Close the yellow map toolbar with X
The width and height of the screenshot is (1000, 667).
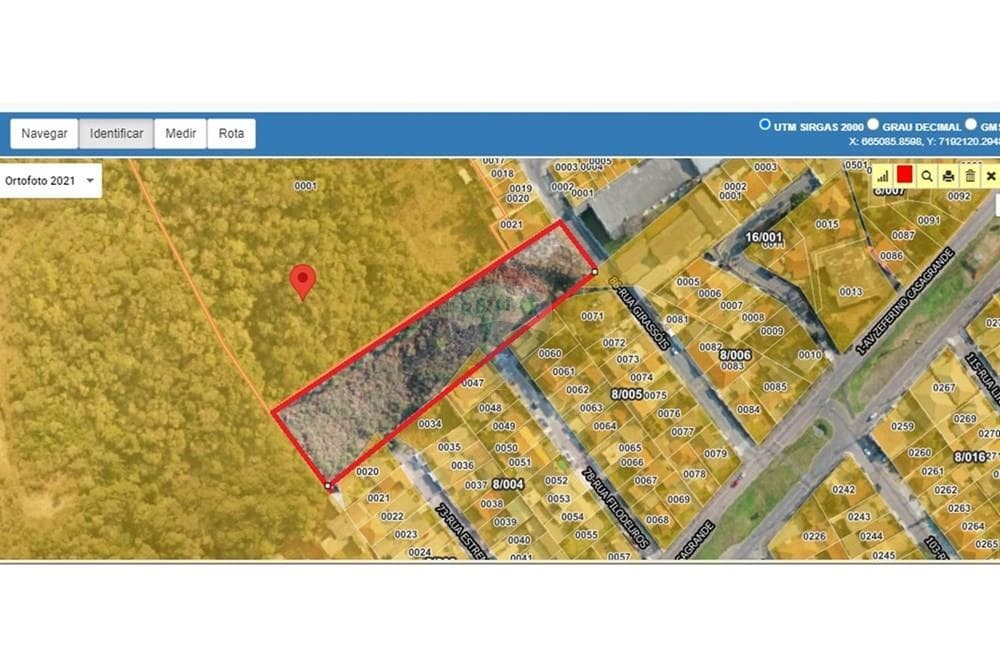tap(991, 176)
